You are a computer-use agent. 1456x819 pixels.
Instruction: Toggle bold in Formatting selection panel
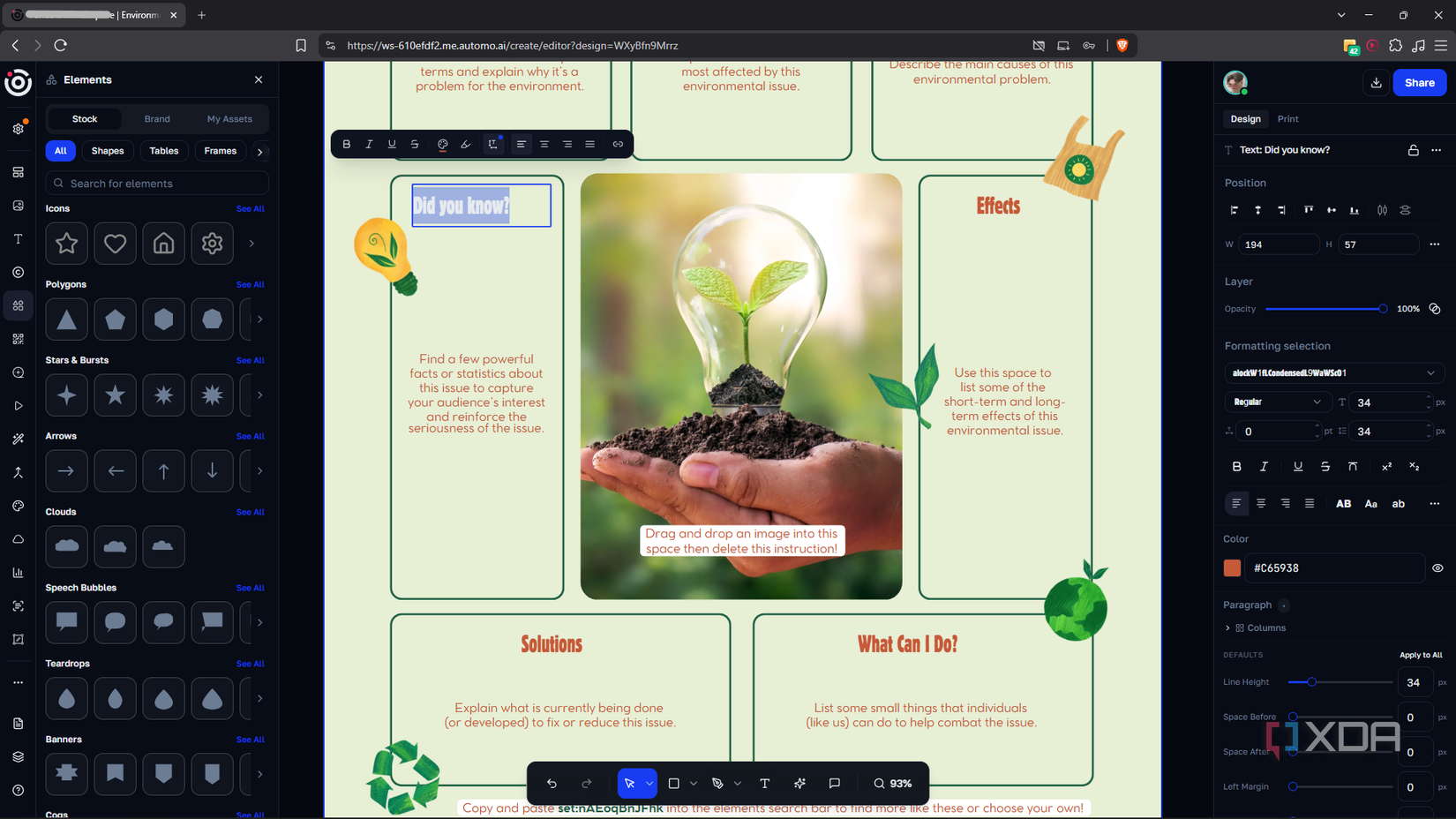coord(1236,466)
